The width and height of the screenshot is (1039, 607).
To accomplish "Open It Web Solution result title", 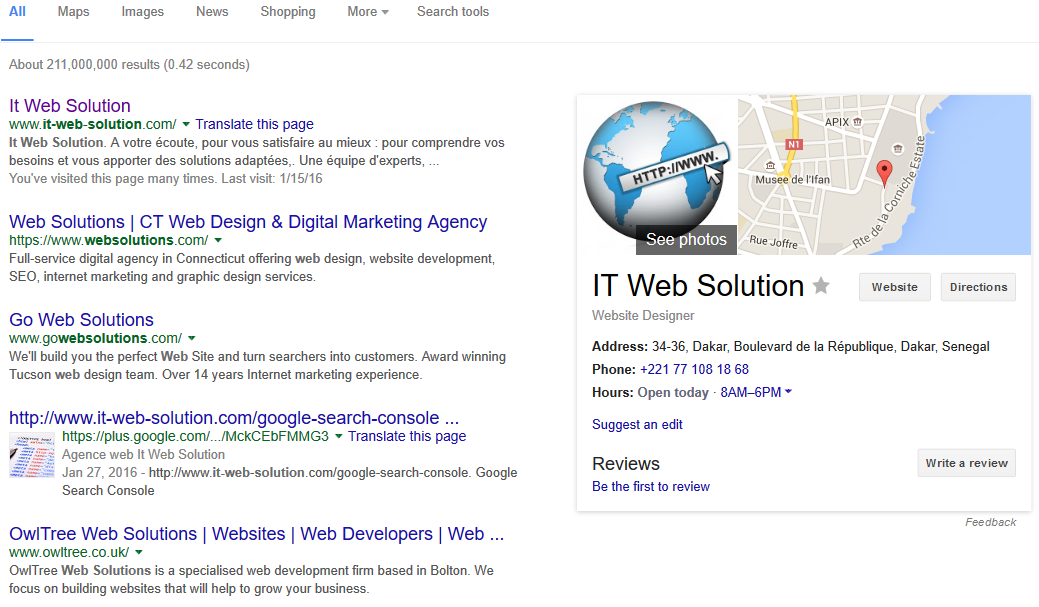I will (70, 106).
